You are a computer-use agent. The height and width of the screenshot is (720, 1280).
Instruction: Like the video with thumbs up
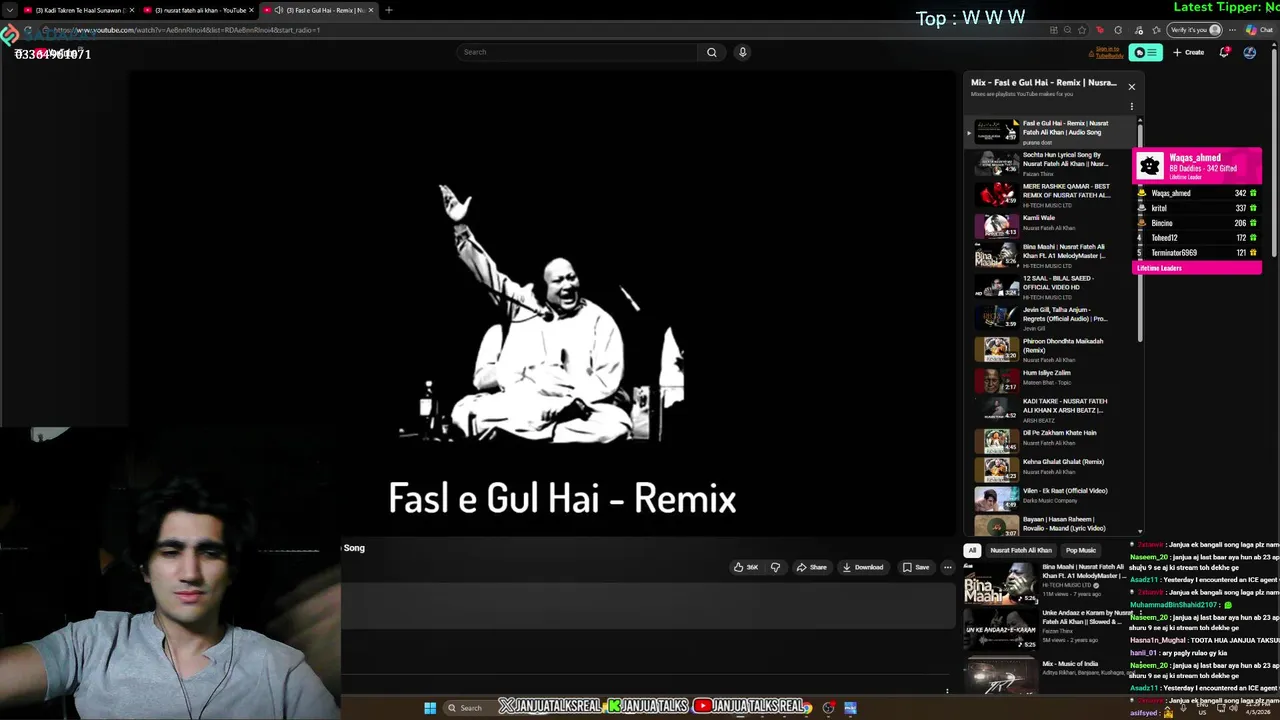point(746,567)
